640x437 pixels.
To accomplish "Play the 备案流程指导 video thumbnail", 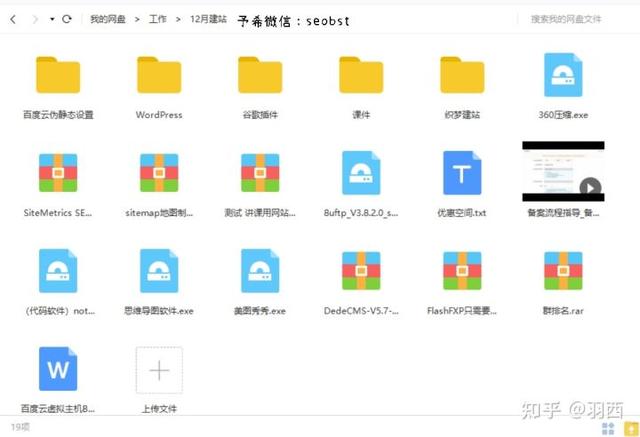I will 563,171.
